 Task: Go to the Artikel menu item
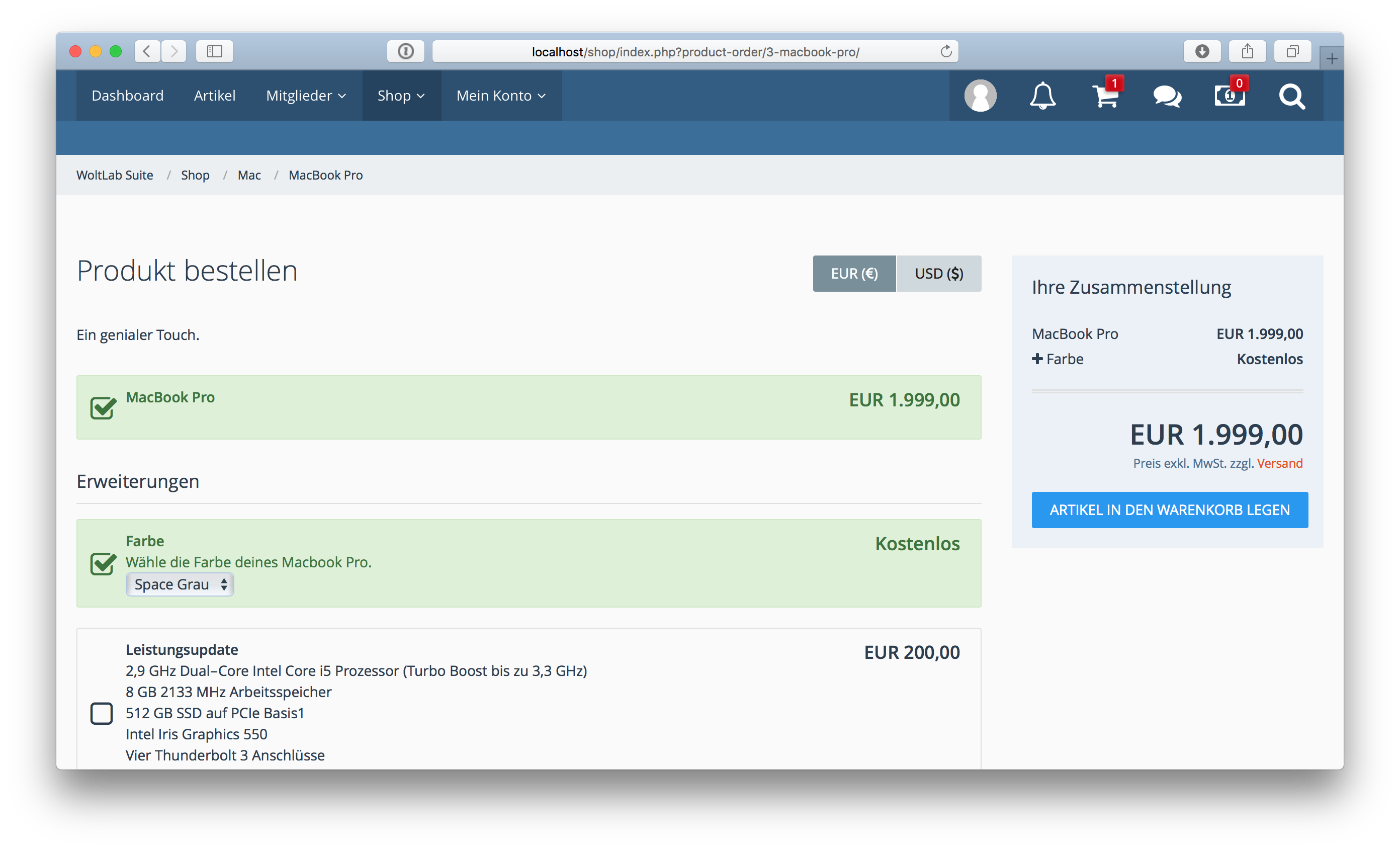coord(215,96)
